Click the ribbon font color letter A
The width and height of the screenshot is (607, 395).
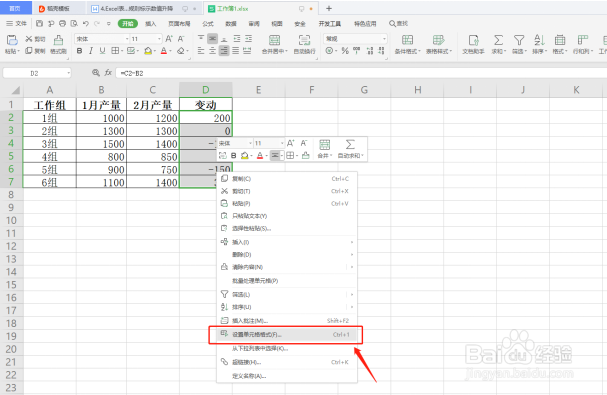[164, 51]
